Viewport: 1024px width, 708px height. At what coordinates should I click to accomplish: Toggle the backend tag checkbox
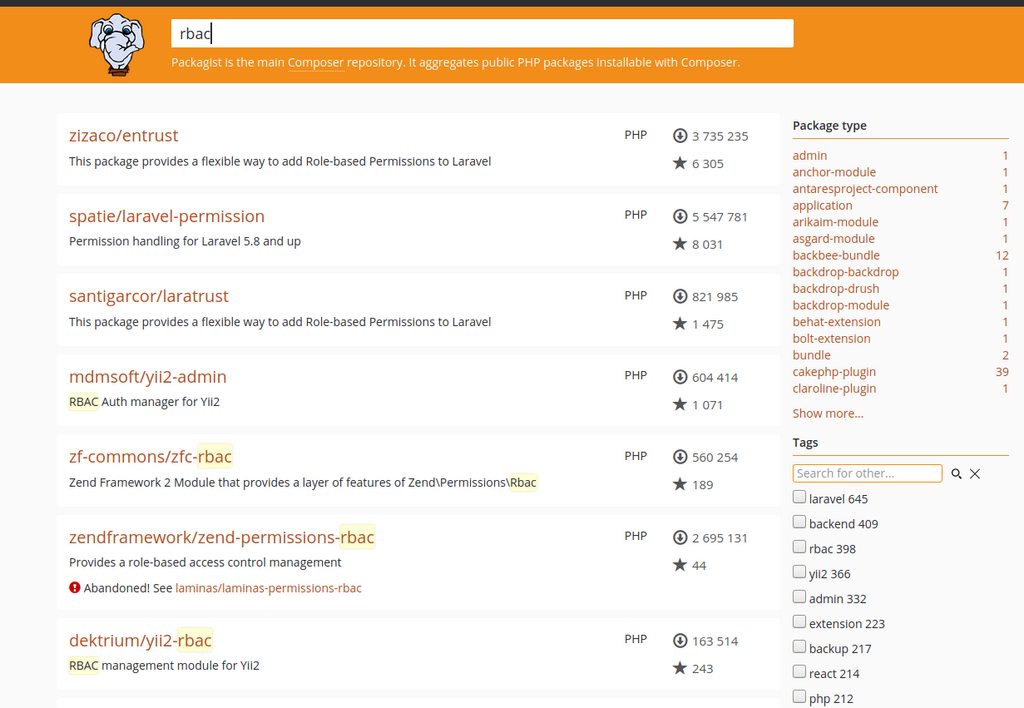pyautogui.click(x=799, y=522)
